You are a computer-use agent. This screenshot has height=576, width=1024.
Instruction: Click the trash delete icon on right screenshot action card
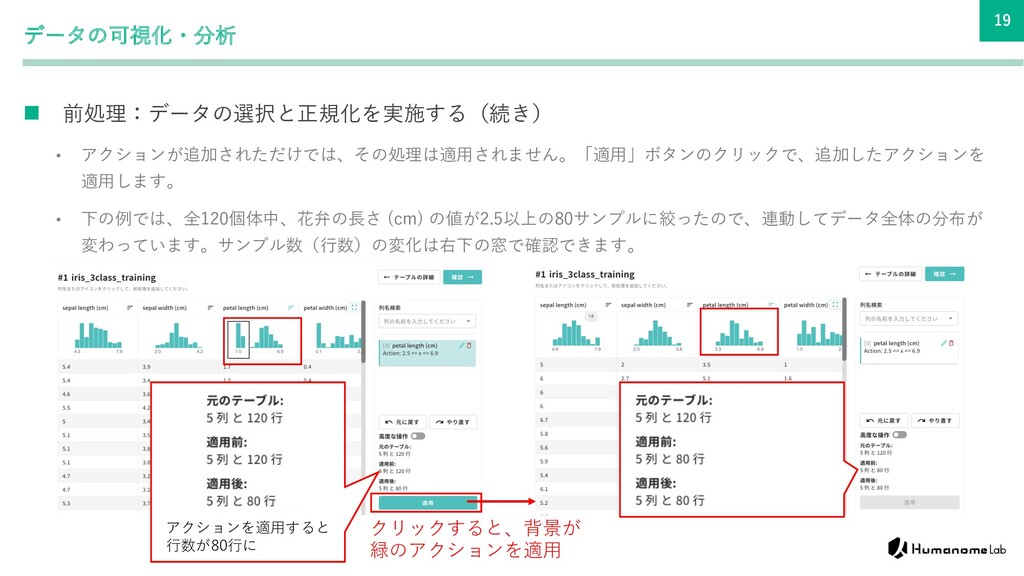(951, 343)
